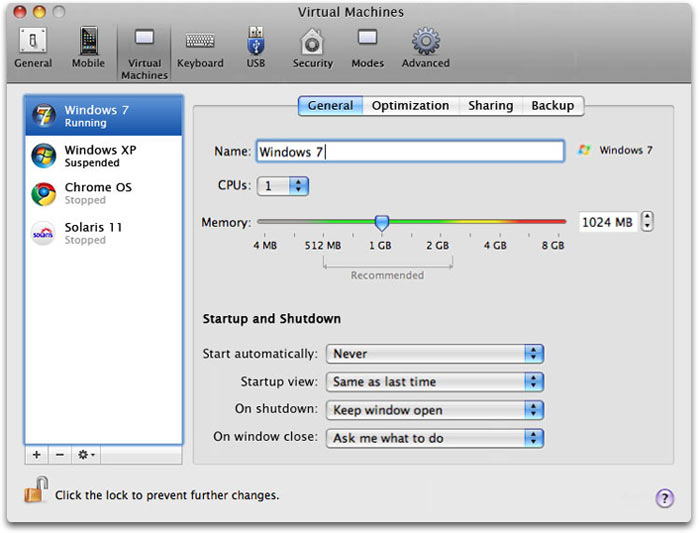Open the Keyboard preferences icon
700x533 pixels.
pos(200,48)
